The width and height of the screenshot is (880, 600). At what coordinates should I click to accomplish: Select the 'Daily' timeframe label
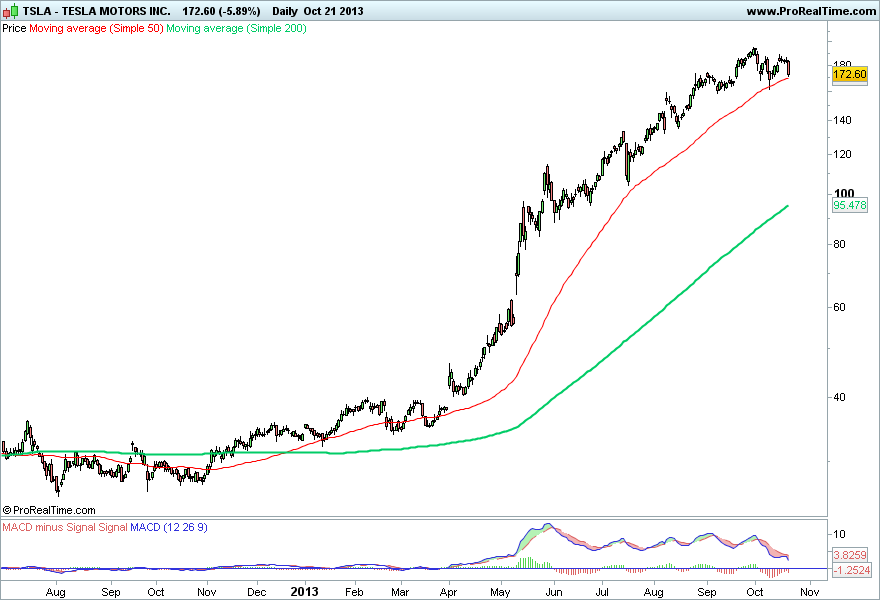click(x=285, y=11)
